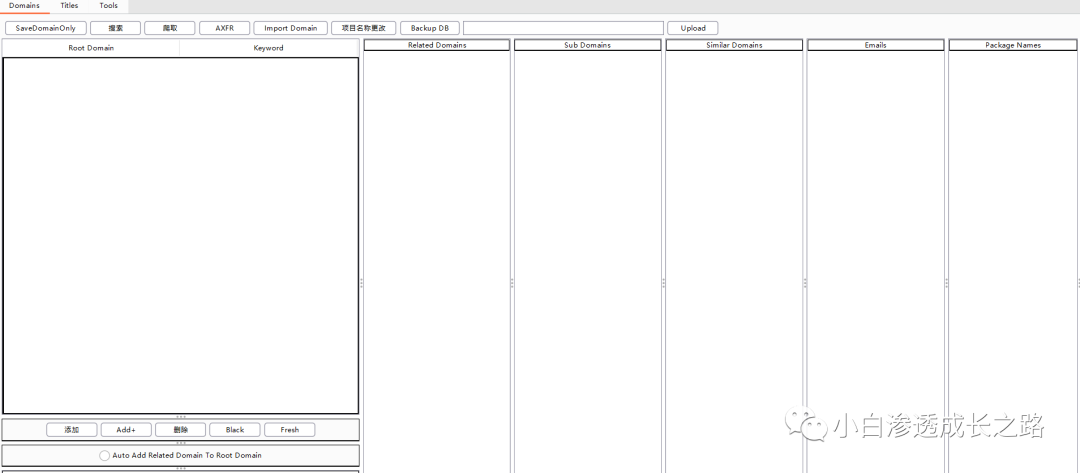The image size is (1080, 473).
Task: Click the 爬取 (crawl) button
Action: [x=169, y=28]
